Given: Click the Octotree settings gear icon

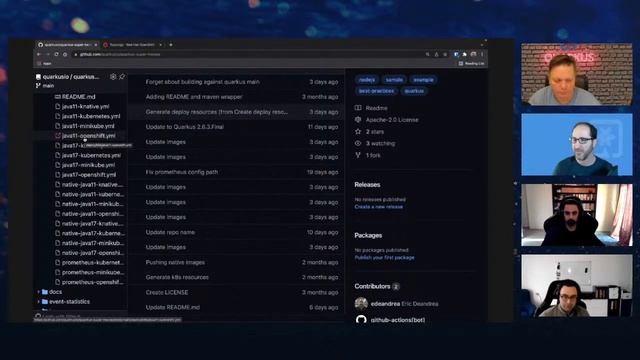Looking at the screenshot, I should (x=113, y=76).
